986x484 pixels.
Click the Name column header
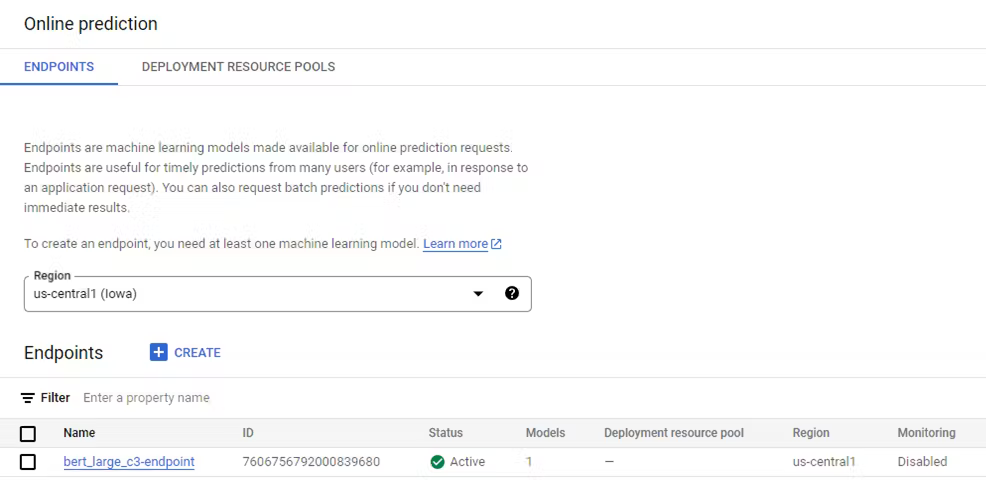coord(79,433)
